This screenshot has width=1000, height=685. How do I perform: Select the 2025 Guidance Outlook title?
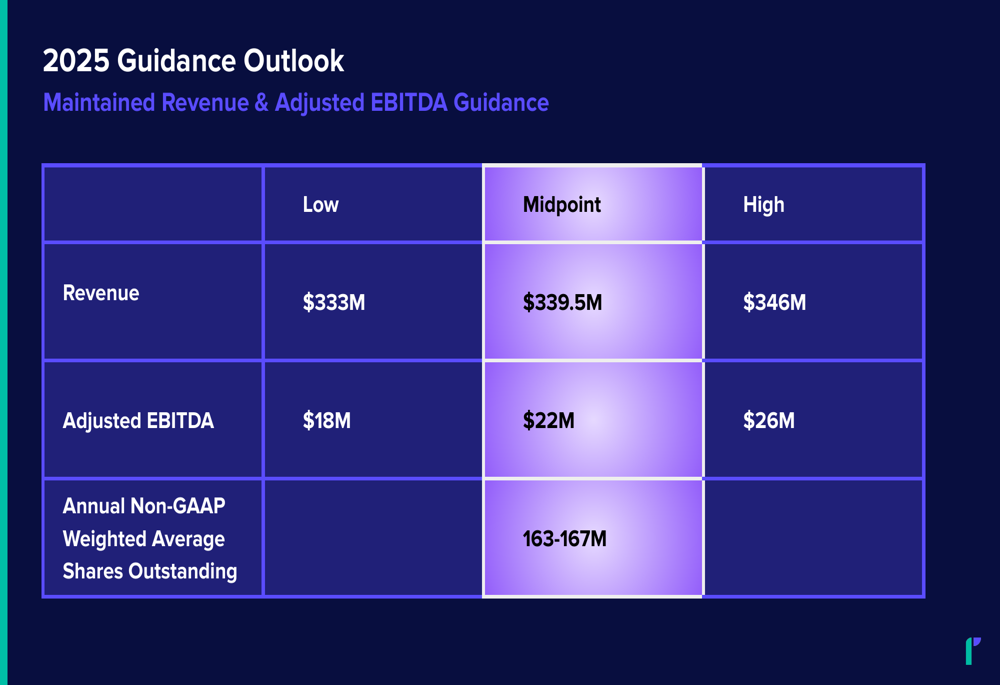click(x=193, y=61)
